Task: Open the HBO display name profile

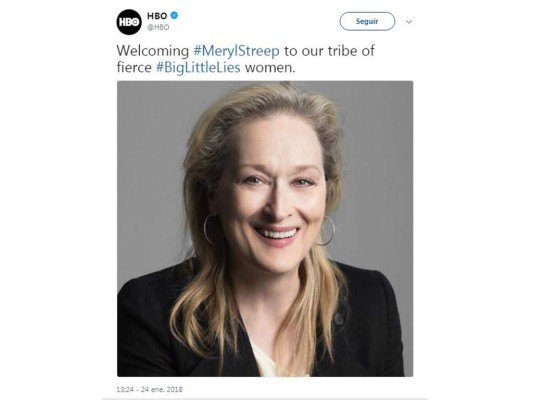Action: click(x=157, y=16)
